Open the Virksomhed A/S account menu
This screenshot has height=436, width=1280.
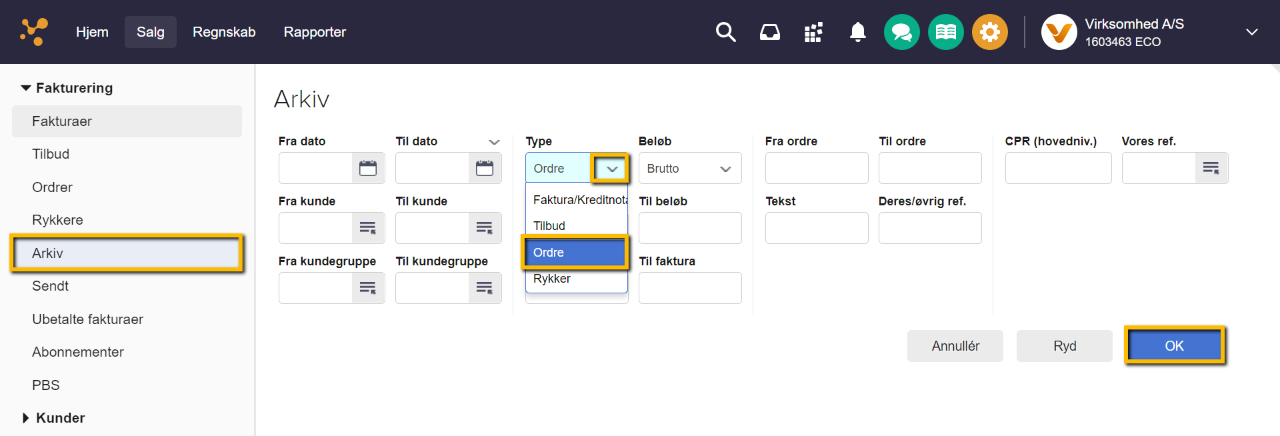(1150, 32)
